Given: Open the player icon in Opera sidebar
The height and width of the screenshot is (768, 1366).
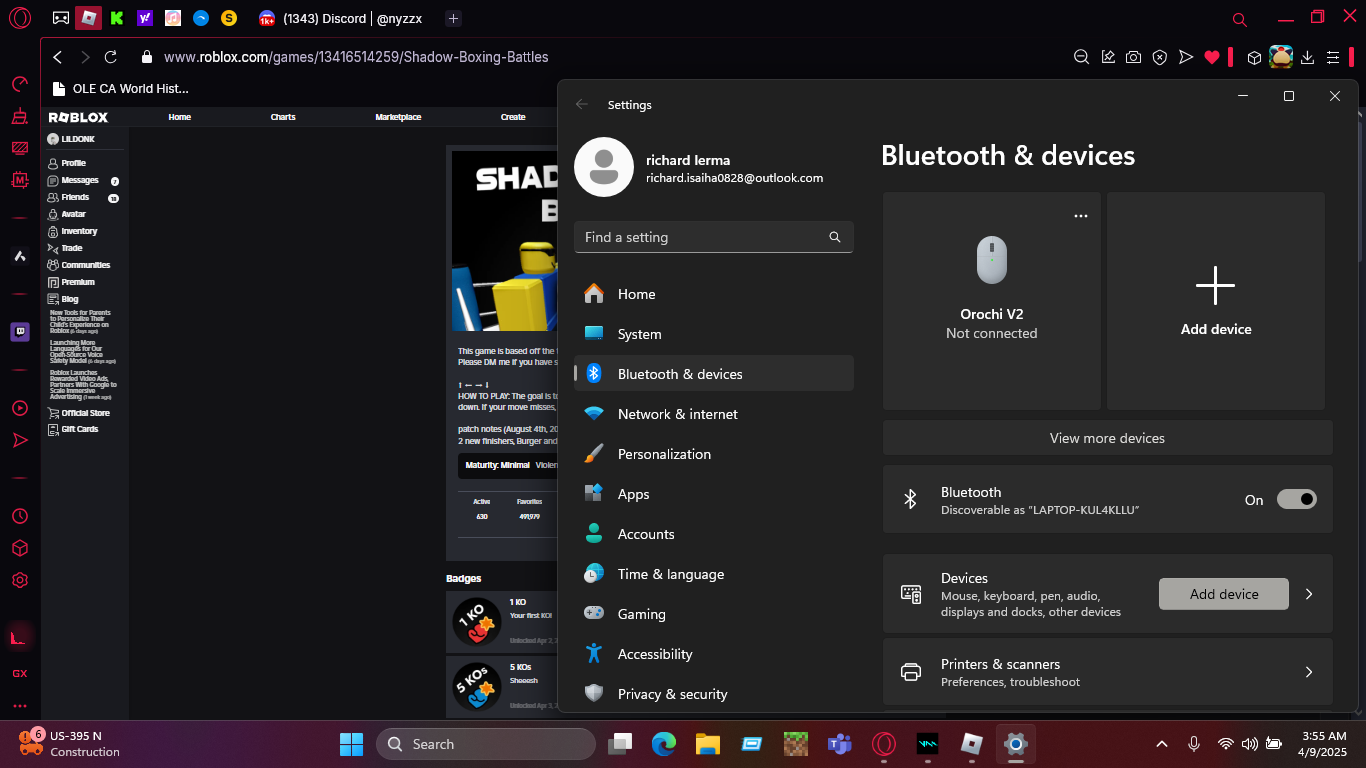Looking at the screenshot, I should click(20, 408).
